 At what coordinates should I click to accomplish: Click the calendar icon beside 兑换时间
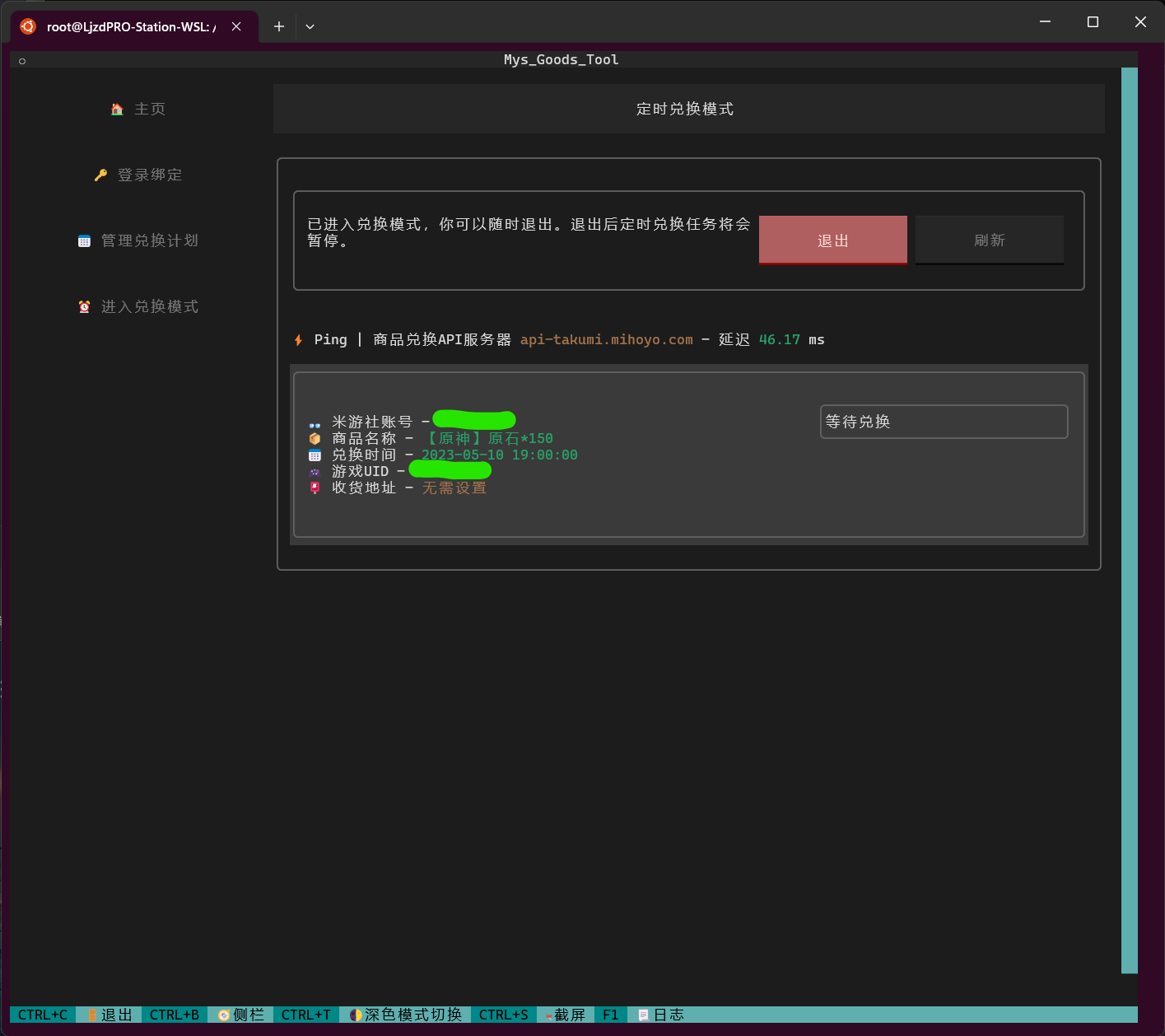point(314,455)
